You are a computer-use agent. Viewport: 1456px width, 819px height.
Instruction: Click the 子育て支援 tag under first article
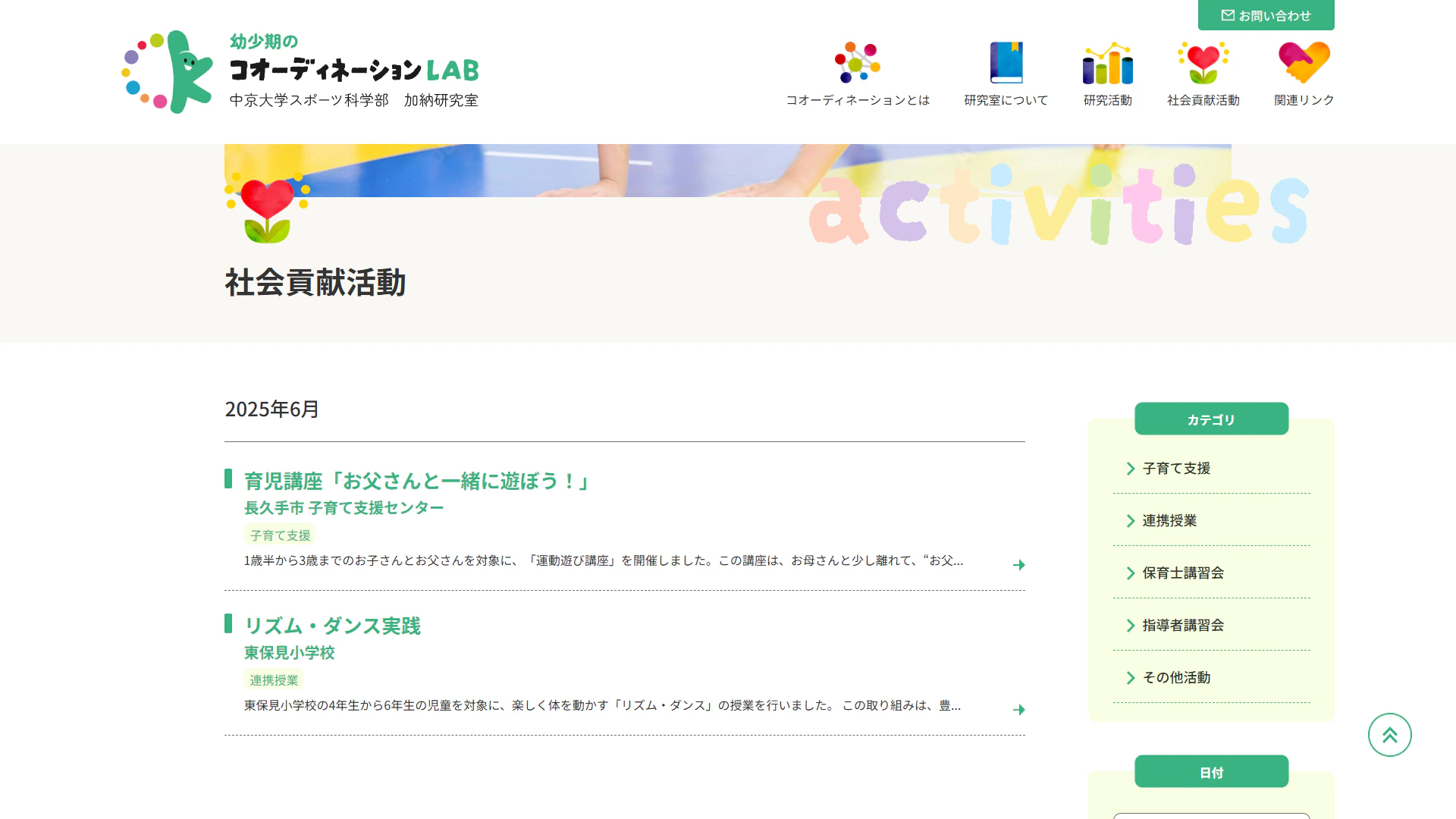280,535
